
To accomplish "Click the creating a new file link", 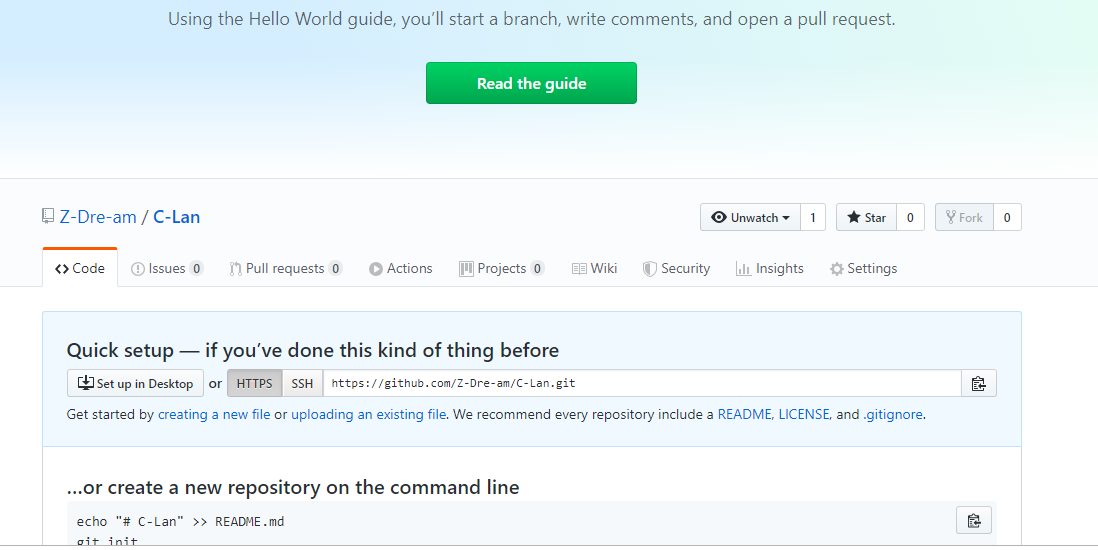I will pyautogui.click(x=214, y=414).
